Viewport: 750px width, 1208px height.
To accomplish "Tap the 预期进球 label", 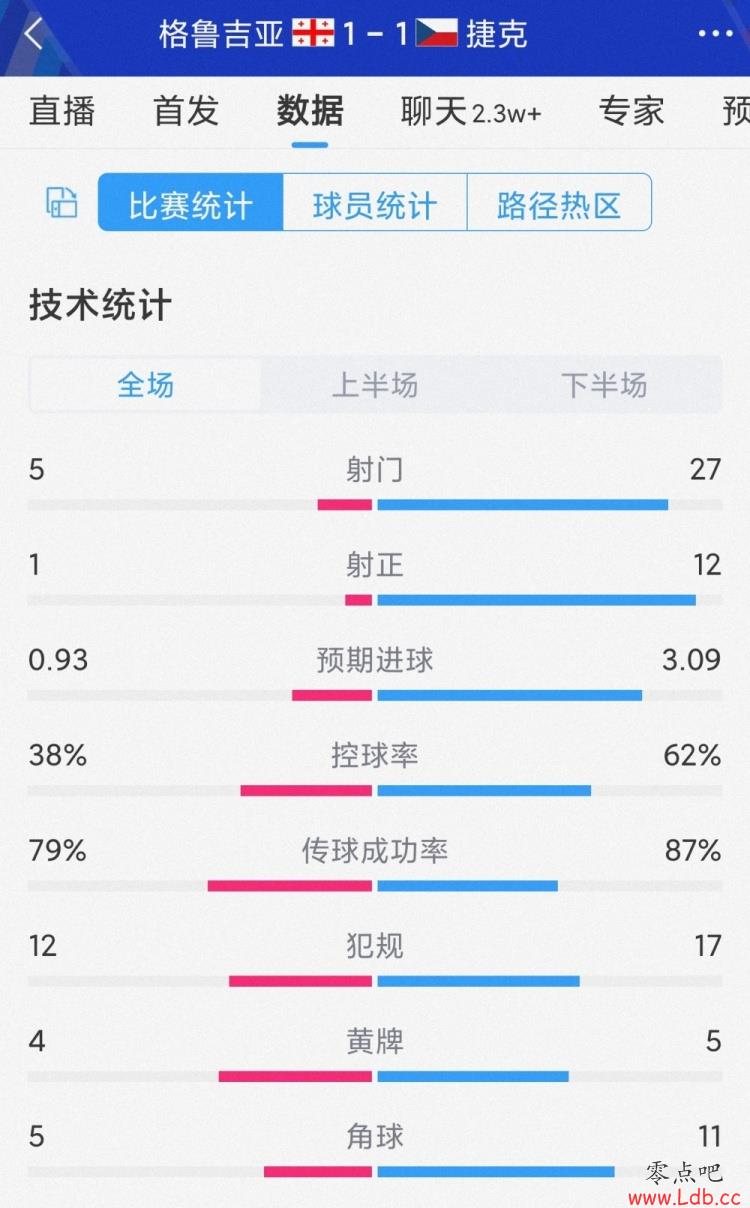I will (x=375, y=661).
